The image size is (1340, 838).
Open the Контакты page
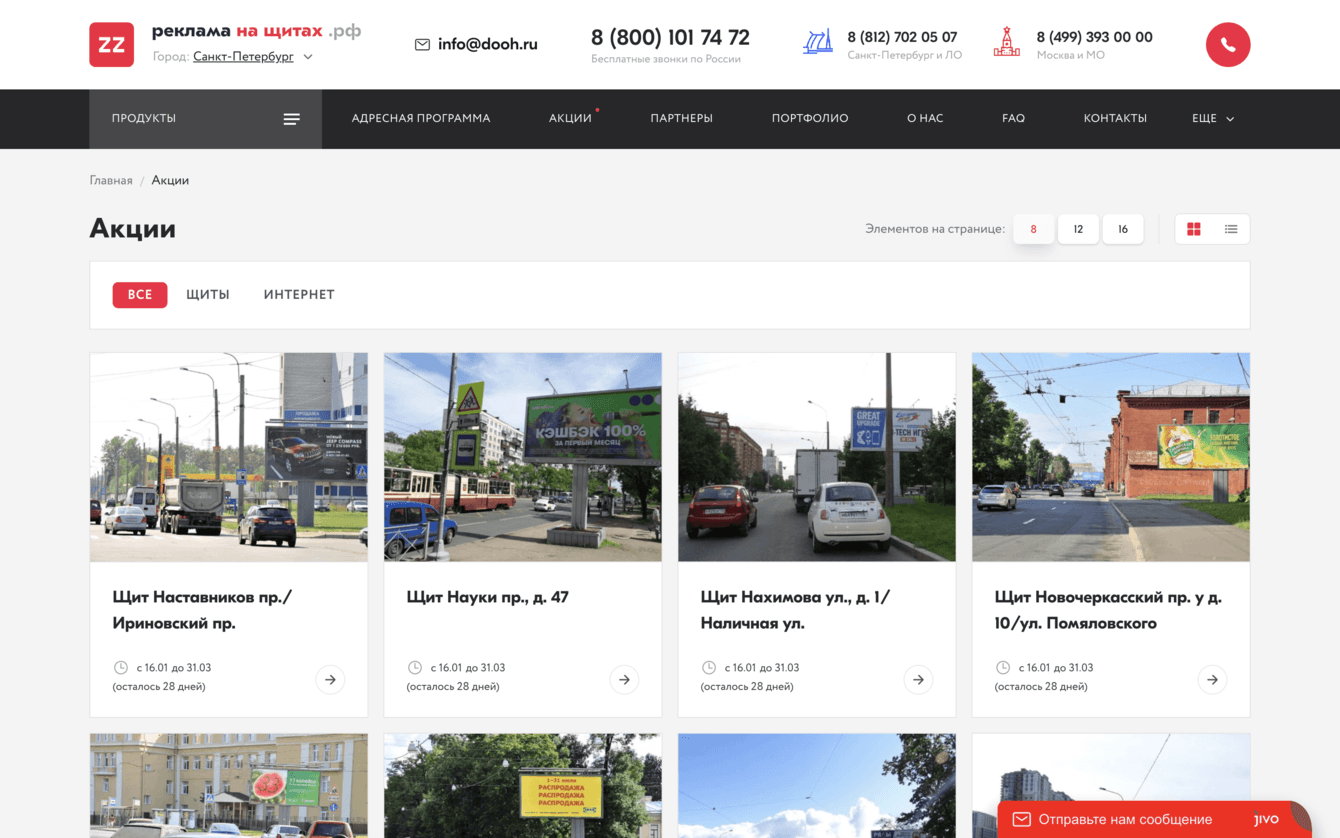[x=1115, y=119]
